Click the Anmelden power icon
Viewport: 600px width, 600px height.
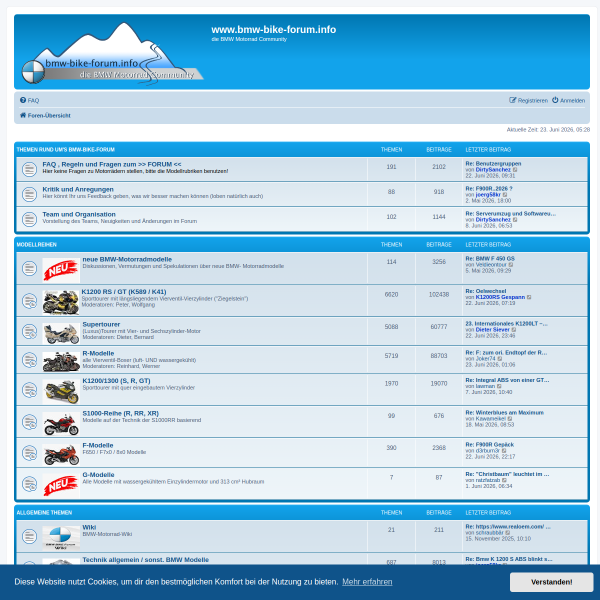tap(555, 100)
